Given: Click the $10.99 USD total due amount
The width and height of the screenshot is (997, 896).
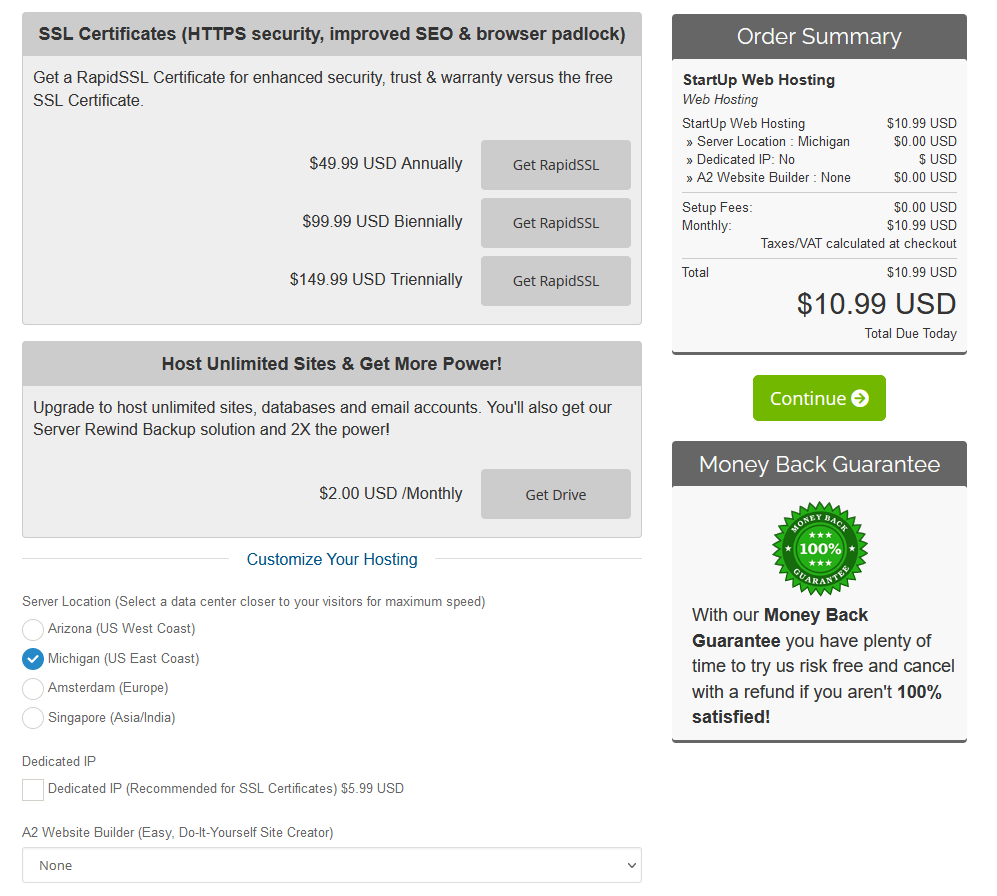Looking at the screenshot, I should click(876, 304).
